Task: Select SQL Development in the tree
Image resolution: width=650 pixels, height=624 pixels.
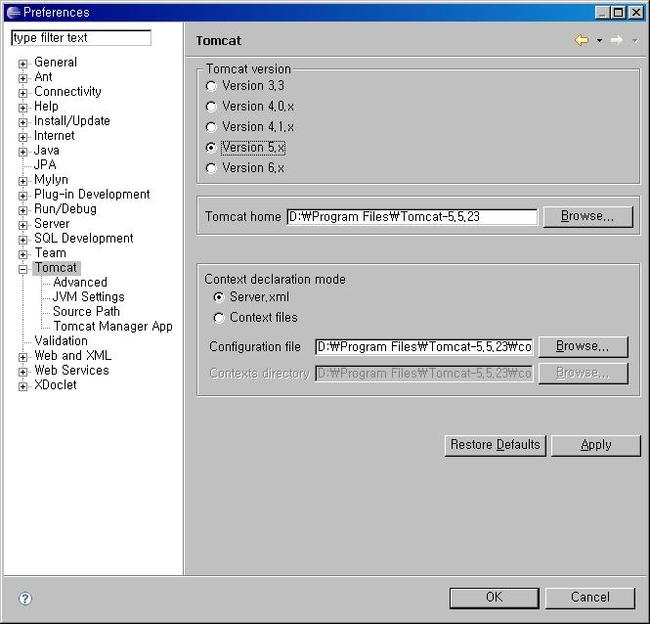Action: [x=84, y=238]
